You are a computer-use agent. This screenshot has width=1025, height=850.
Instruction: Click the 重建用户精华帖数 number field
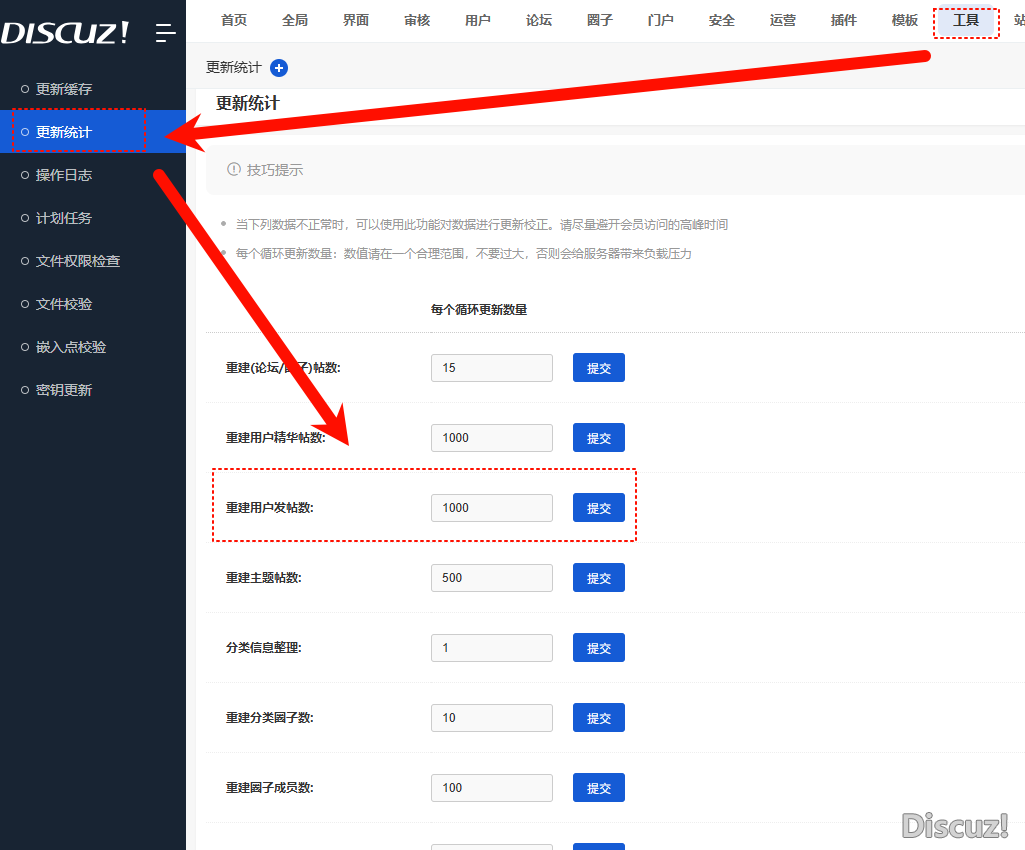491,438
